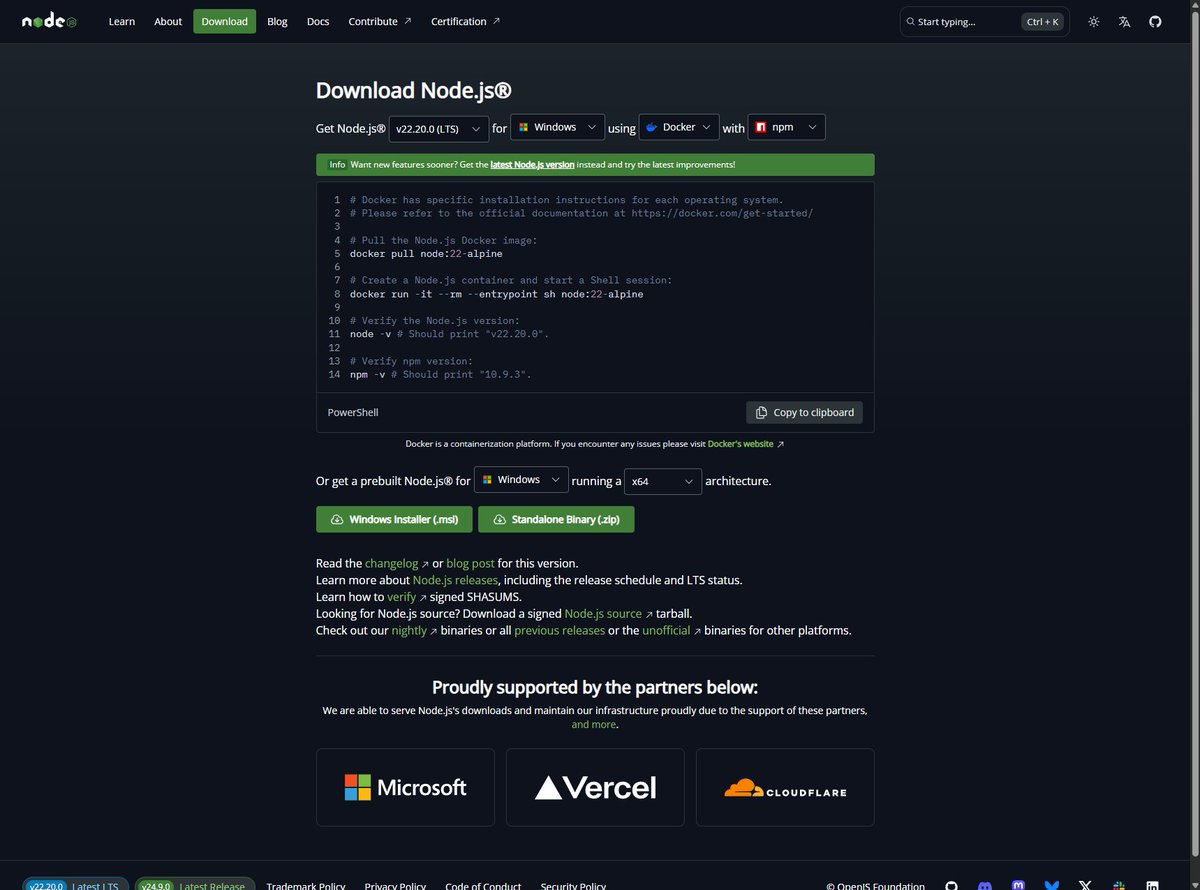The image size is (1200, 890).
Task: Open the Mastodon icon in footer
Action: pos(1018,886)
